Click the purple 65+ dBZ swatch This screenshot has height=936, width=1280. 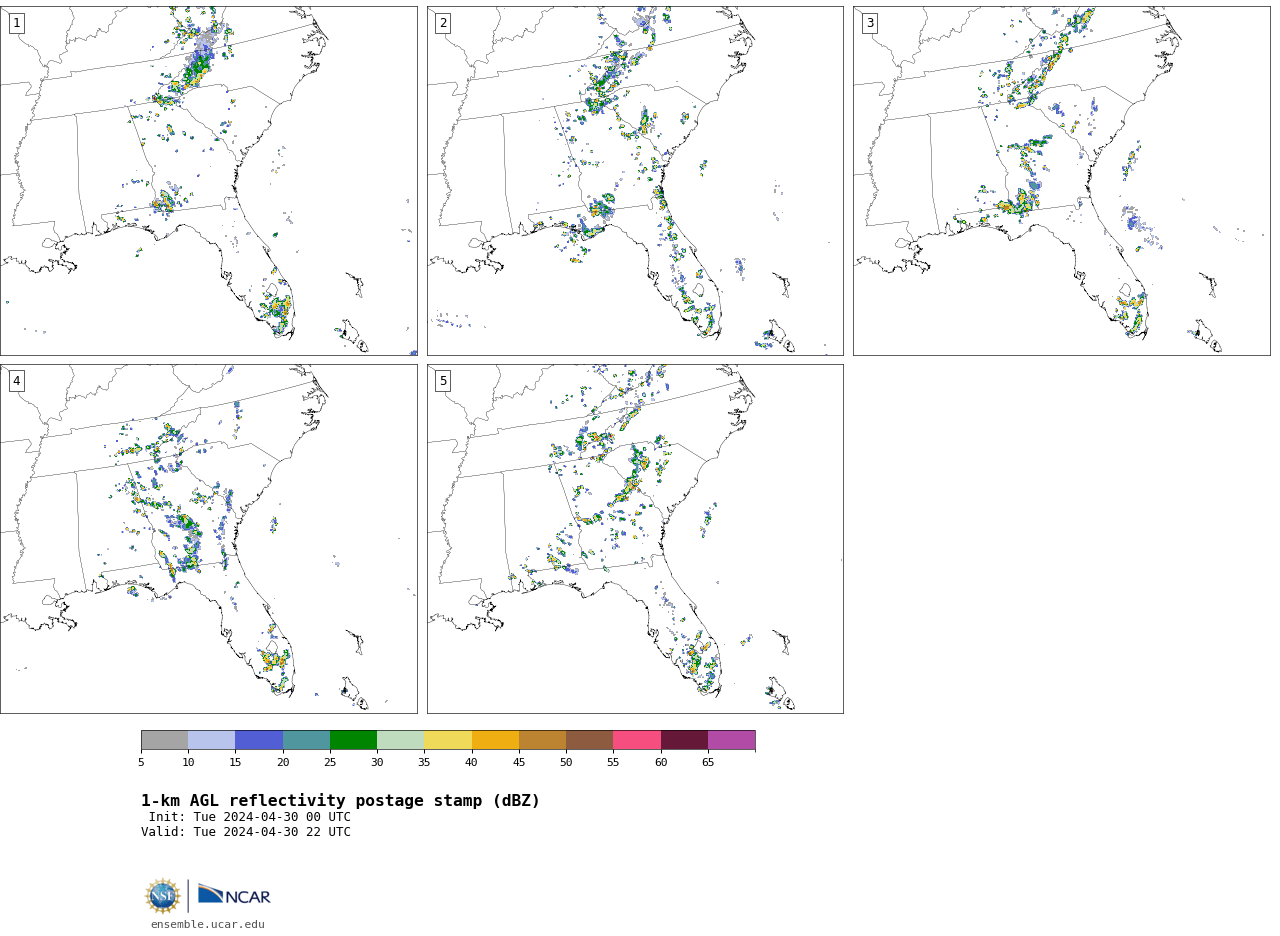click(x=731, y=740)
